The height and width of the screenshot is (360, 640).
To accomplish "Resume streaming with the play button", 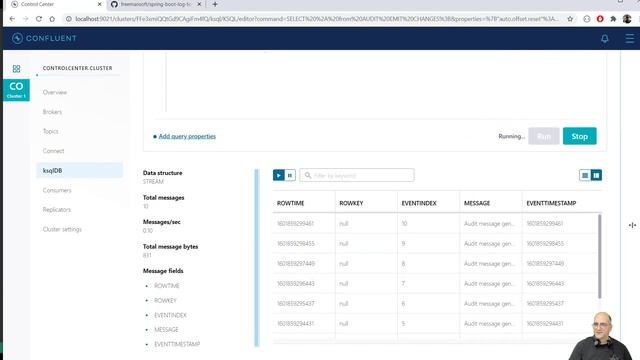I will click(278, 175).
